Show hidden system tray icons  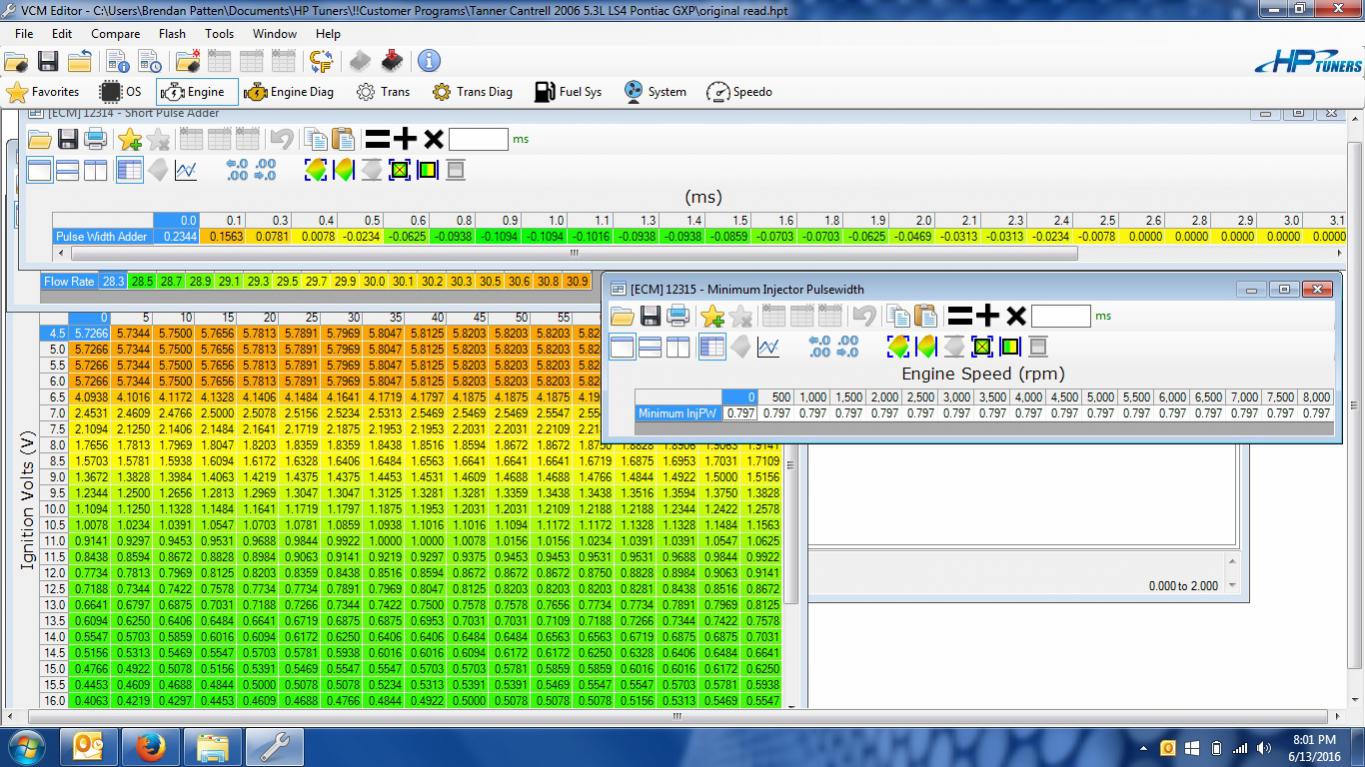click(x=1143, y=747)
